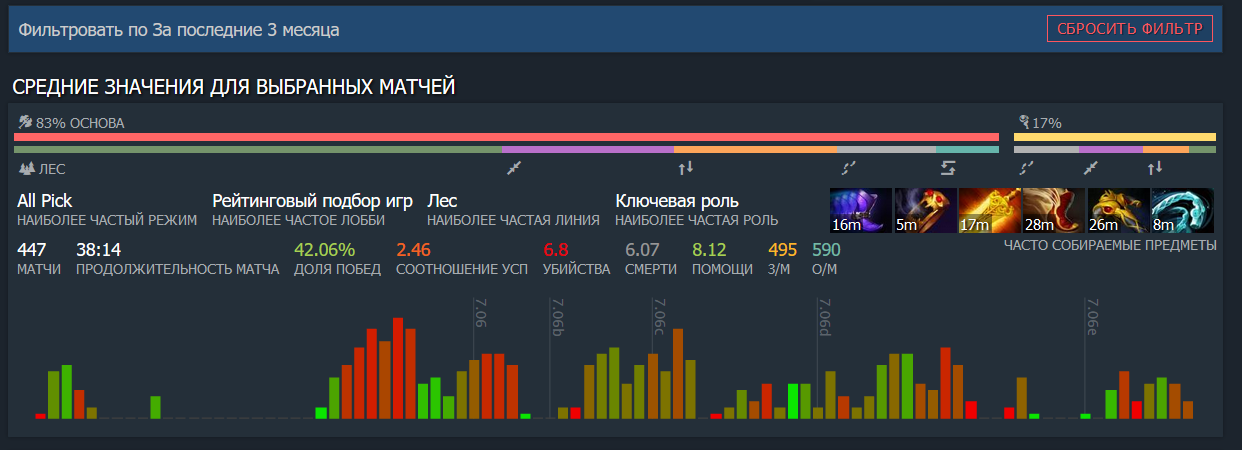
Task: Click the 7.06 patch marker in the chart
Action: click(479, 314)
